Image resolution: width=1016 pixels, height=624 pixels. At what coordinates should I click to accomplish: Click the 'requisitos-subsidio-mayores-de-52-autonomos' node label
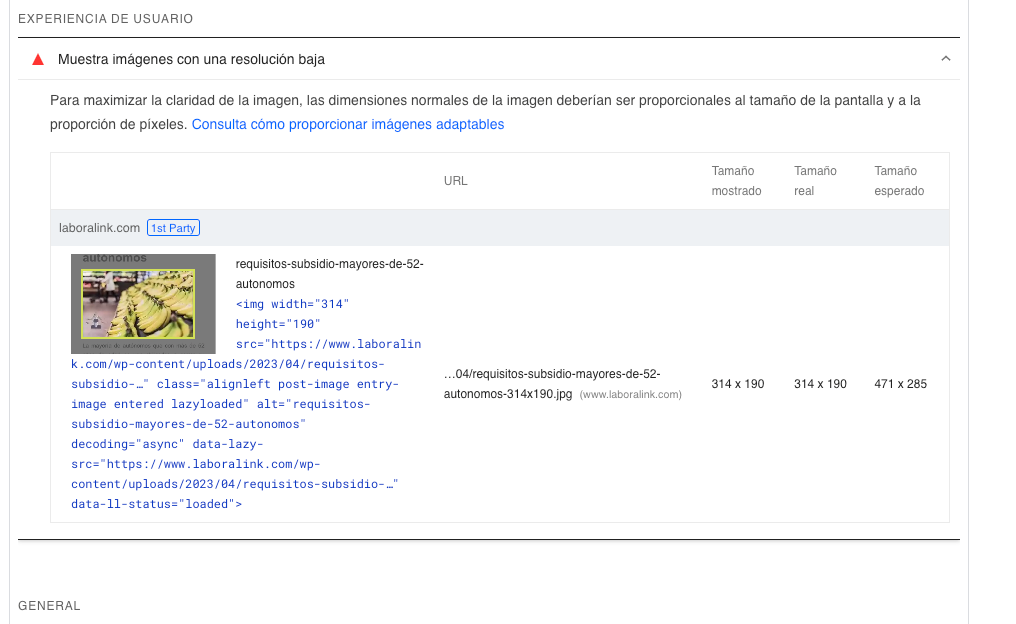[x=329, y=274]
